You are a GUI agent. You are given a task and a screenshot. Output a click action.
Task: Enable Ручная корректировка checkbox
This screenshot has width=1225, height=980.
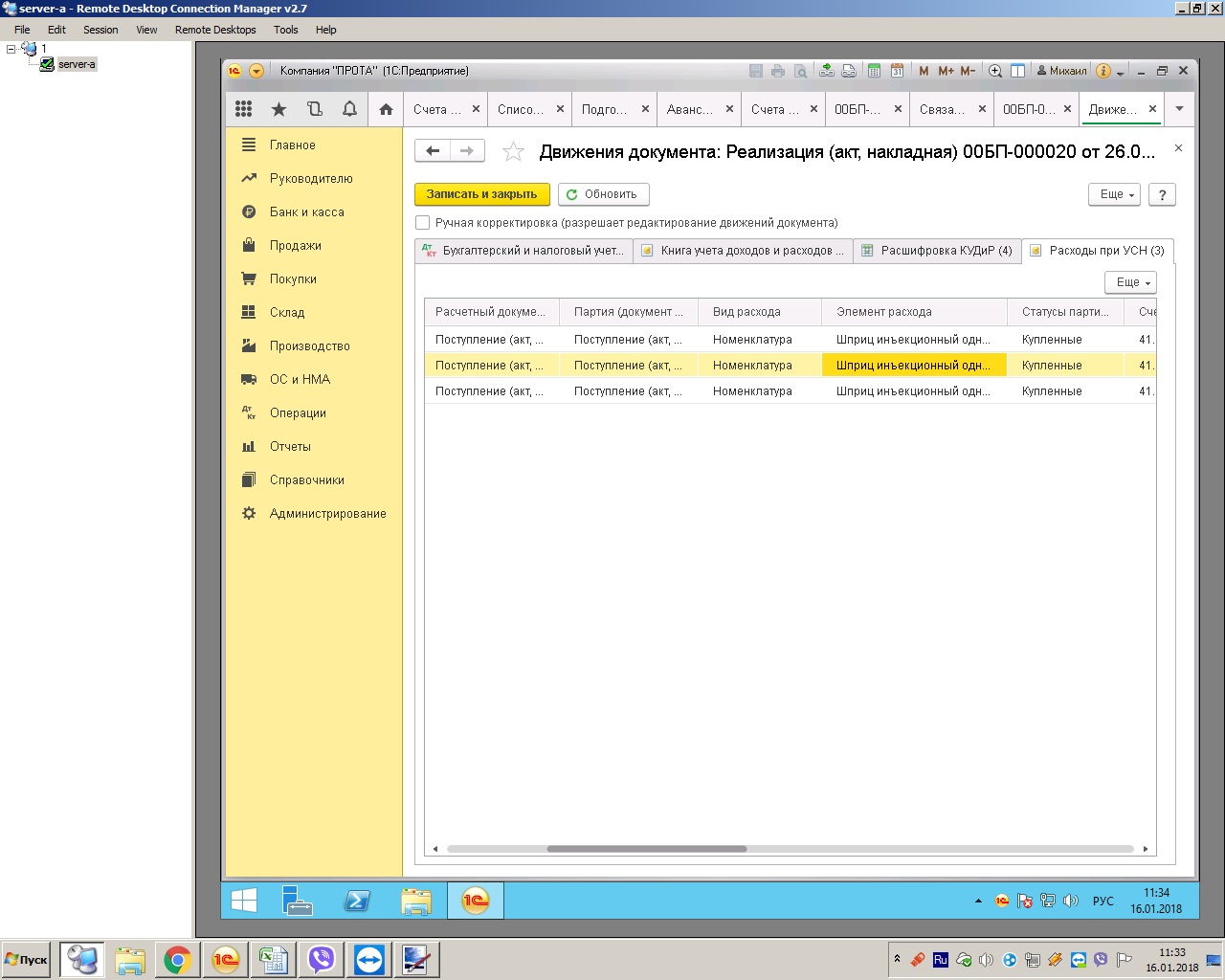click(x=422, y=223)
